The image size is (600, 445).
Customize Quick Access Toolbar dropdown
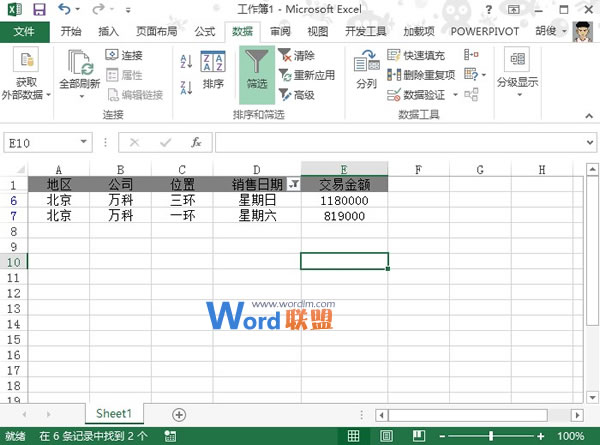tap(128, 10)
